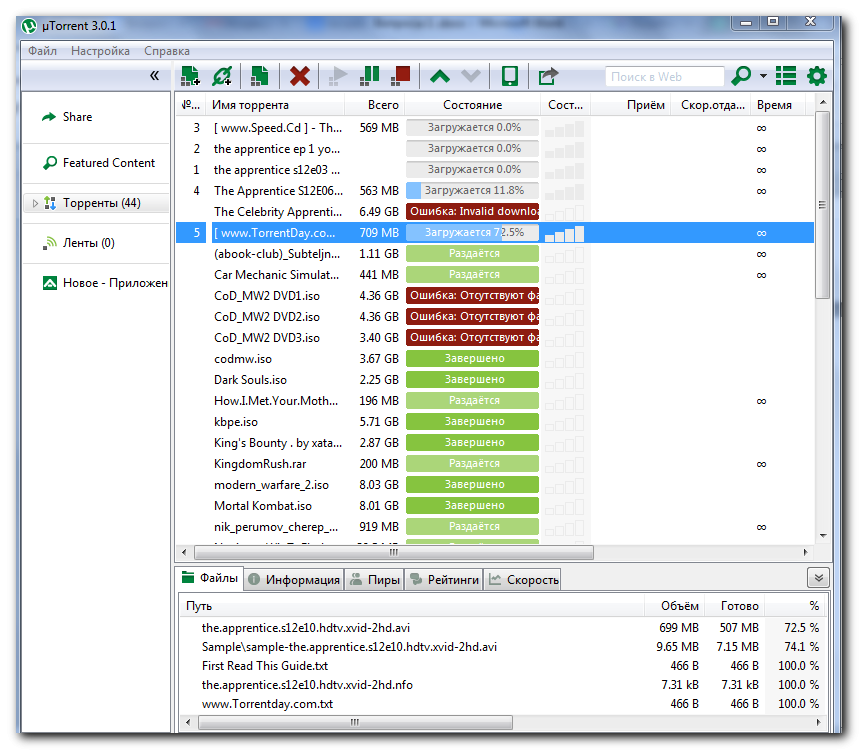859x750 pixels.
Task: Sort by the Всего column header
Action: coord(375,105)
